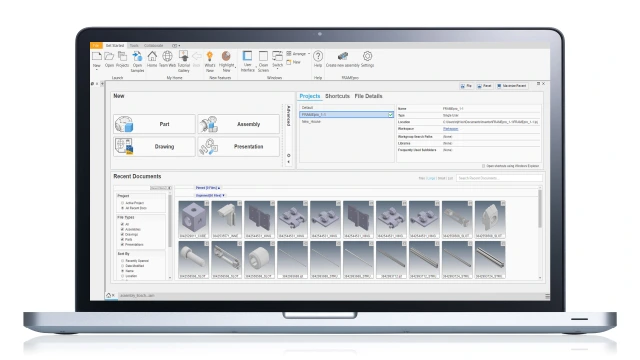640x360 pixels.
Task: Switch to the Tools ribbon tab
Action: (x=134, y=46)
